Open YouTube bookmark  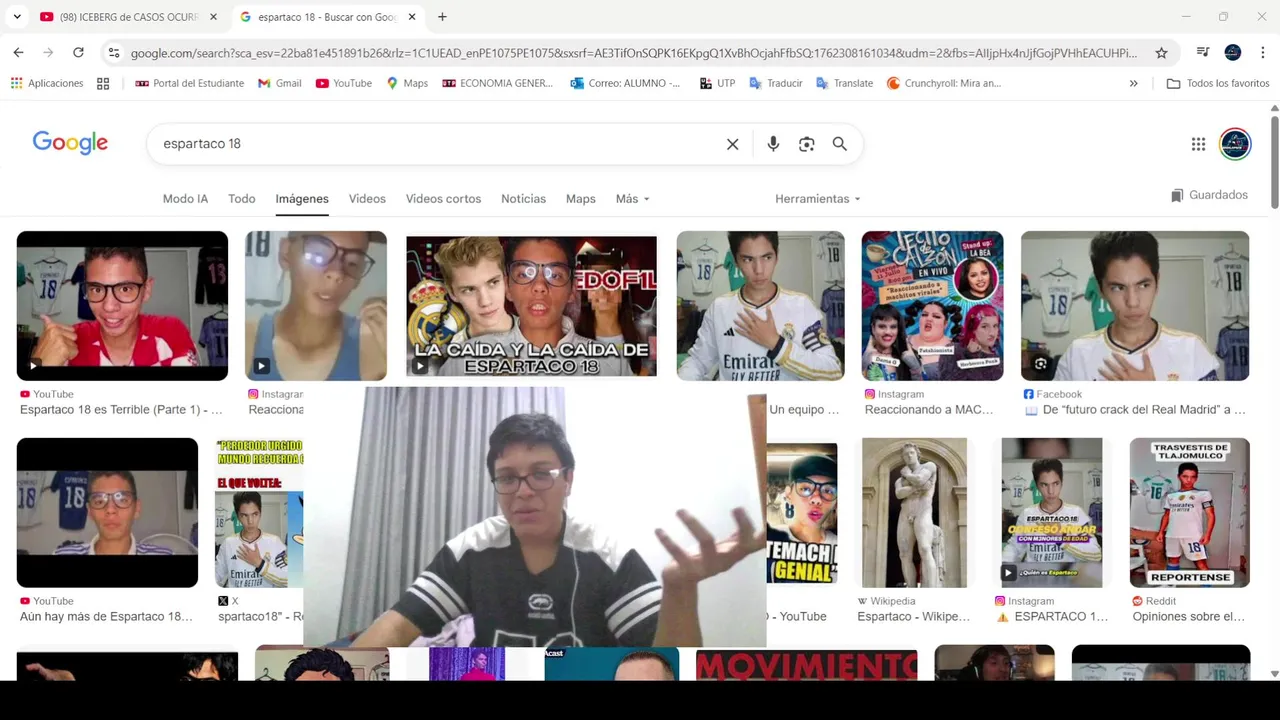click(x=343, y=83)
